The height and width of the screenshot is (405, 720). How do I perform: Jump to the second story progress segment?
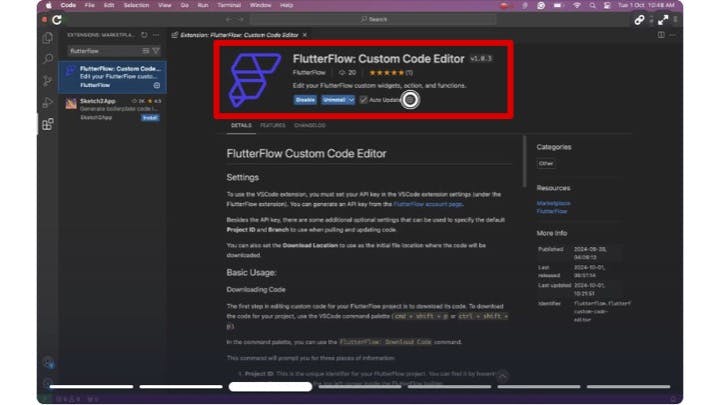point(181,387)
